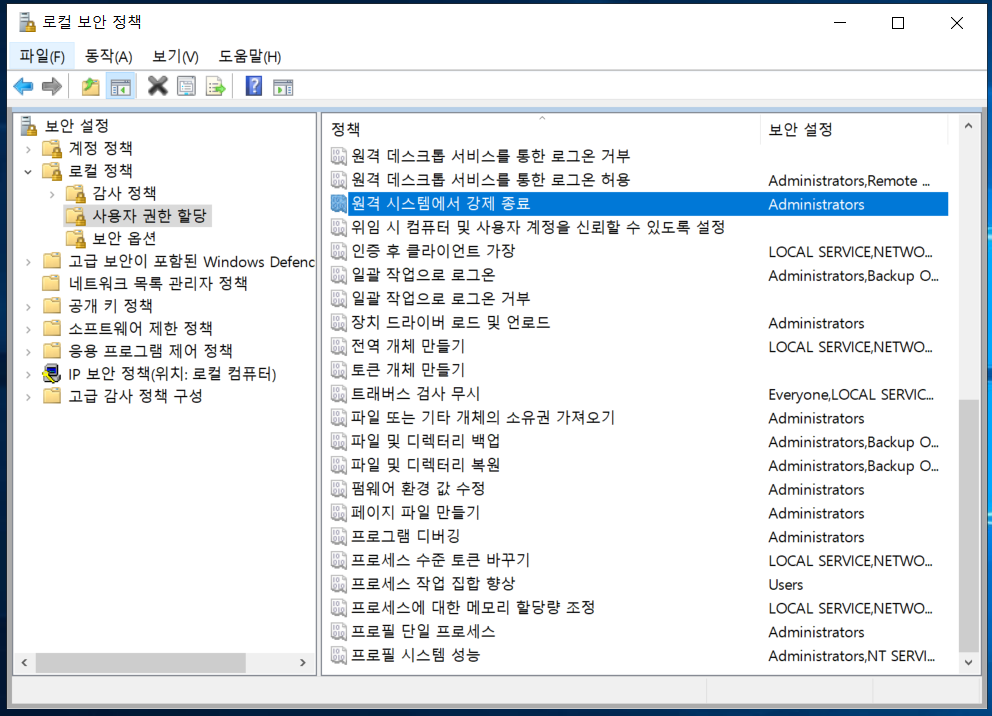Click the 보안 옵션 folder icon

76,238
